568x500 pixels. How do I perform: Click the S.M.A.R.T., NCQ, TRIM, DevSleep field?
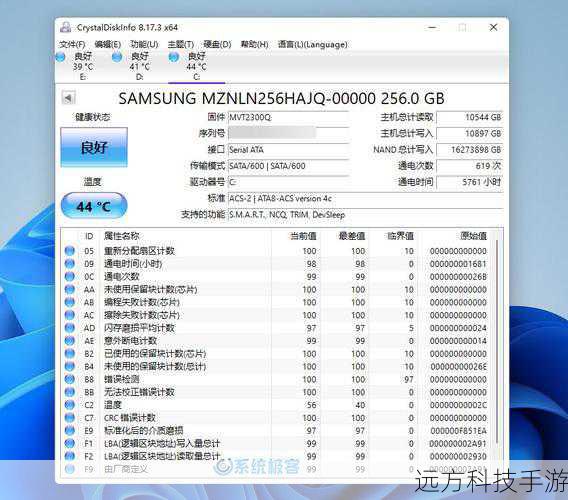(x=366, y=214)
